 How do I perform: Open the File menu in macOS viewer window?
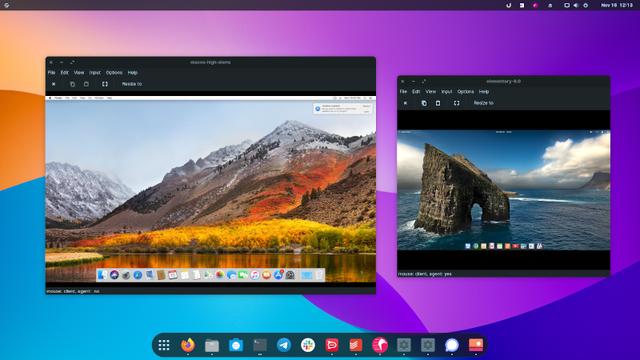point(51,73)
